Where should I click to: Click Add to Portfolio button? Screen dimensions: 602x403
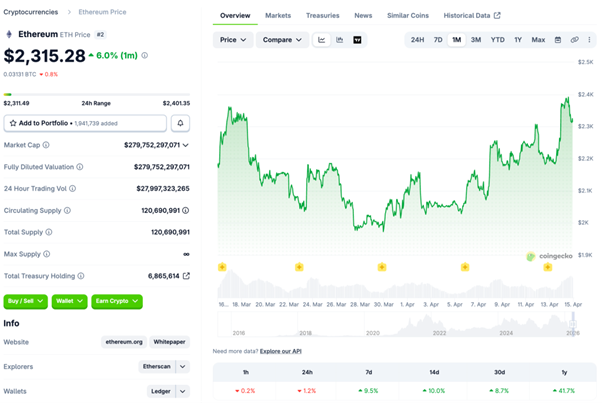[85, 123]
